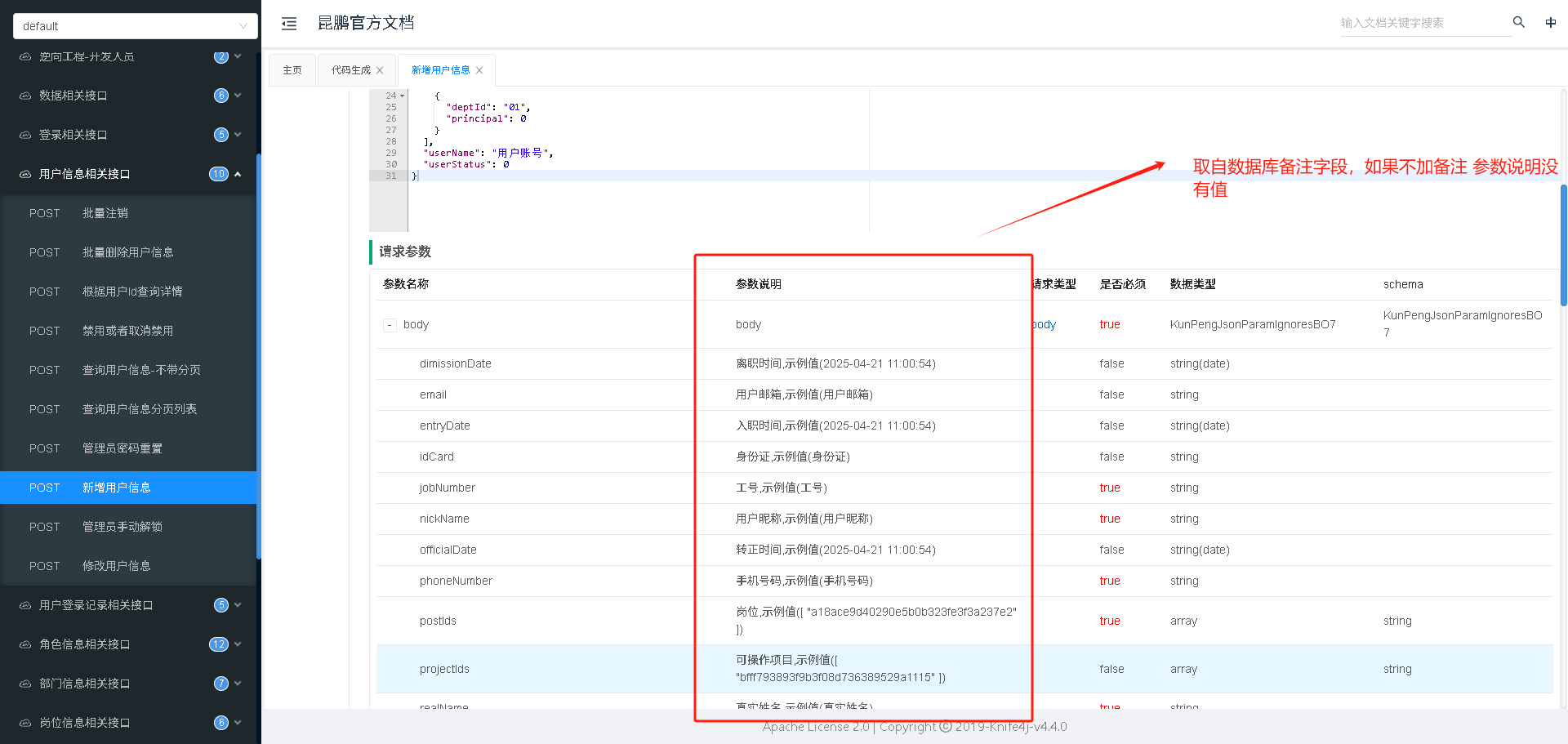Click the search magnifier icon

click(x=1518, y=22)
